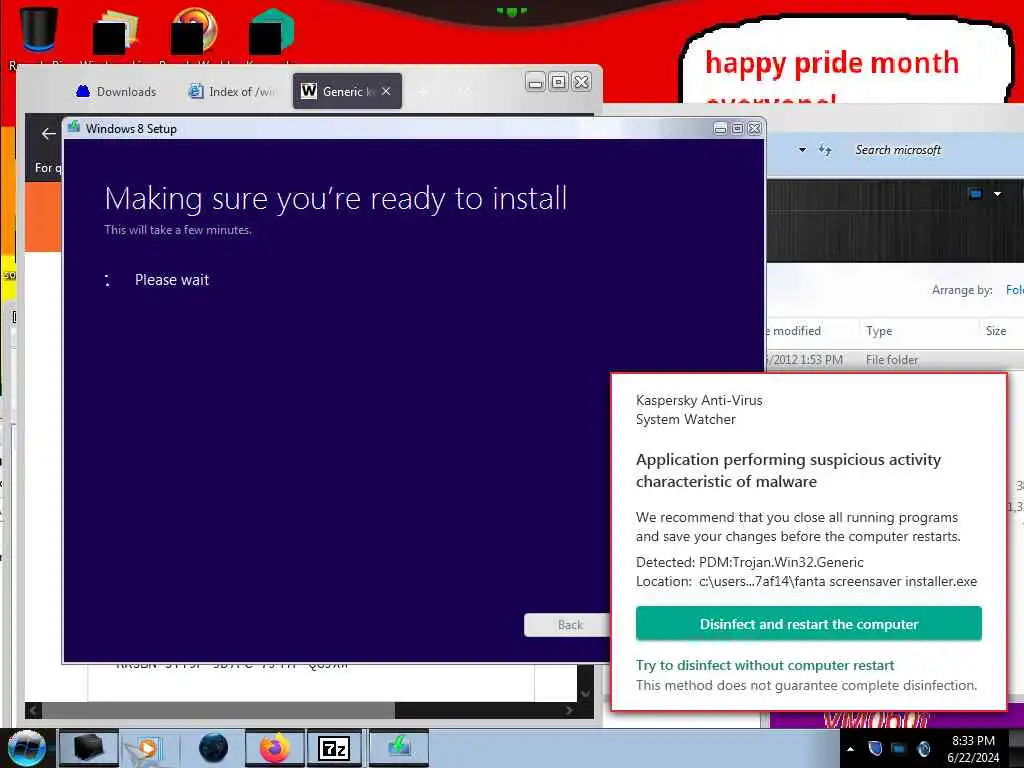
Task: Switch to Firefox on the taskbar
Action: point(275,748)
